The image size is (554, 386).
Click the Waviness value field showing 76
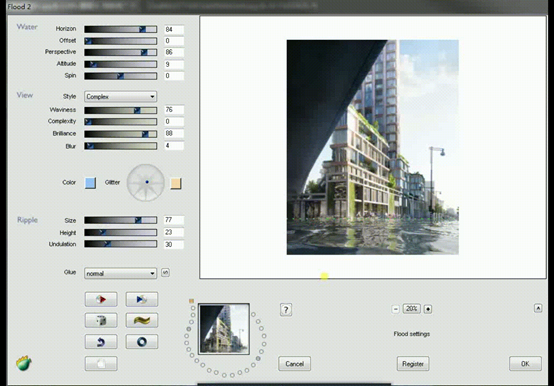[x=174, y=110]
